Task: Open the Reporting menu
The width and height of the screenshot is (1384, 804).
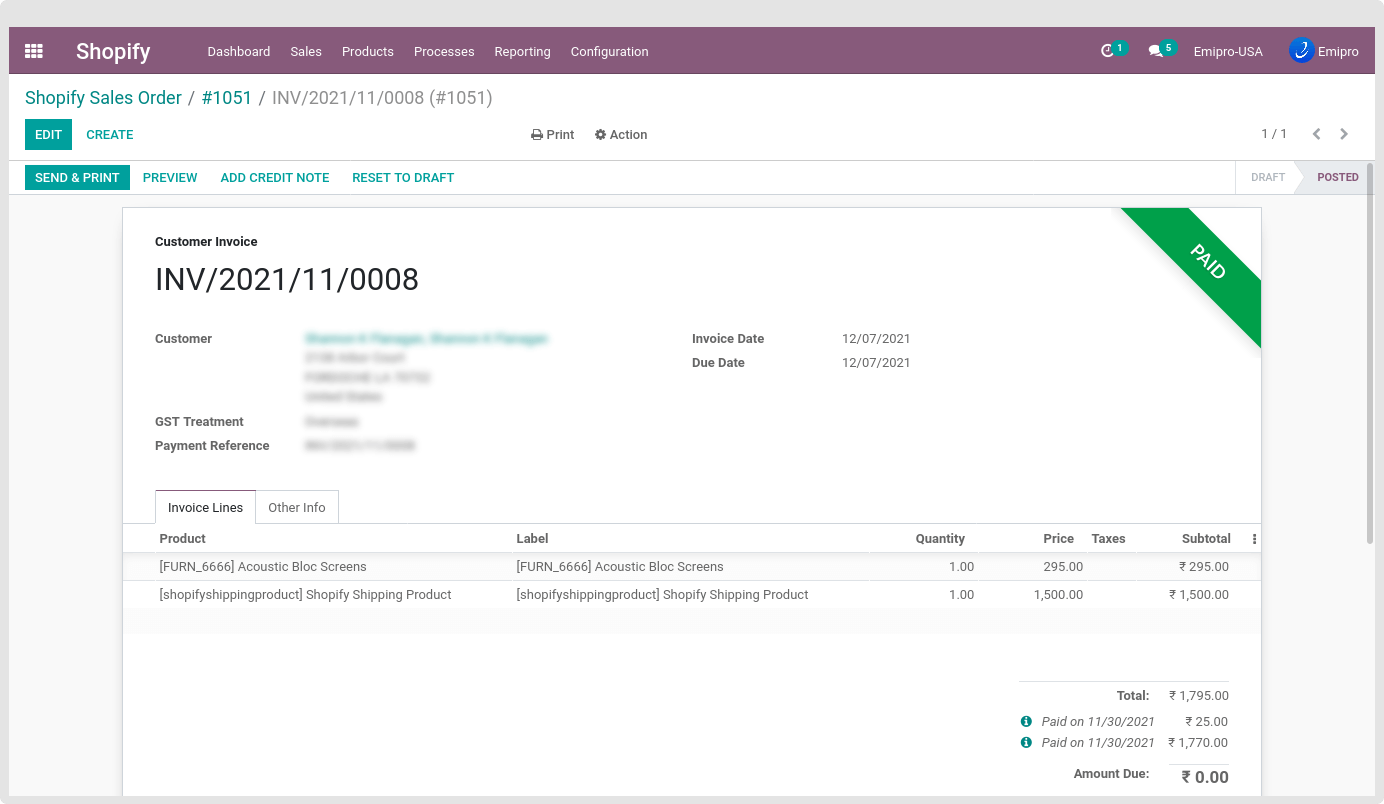Action: click(522, 52)
